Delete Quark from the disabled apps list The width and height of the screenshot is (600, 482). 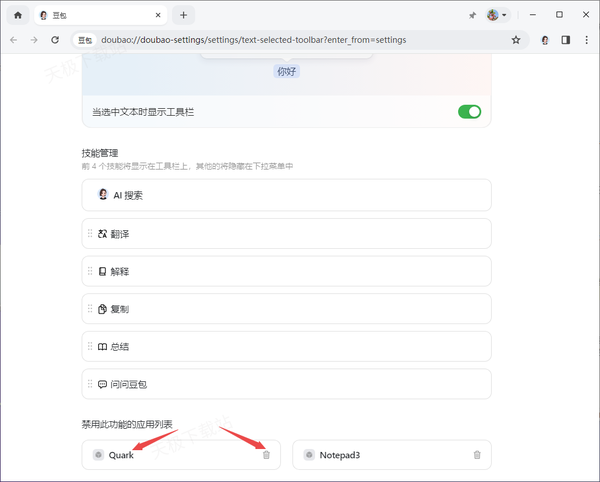266,455
